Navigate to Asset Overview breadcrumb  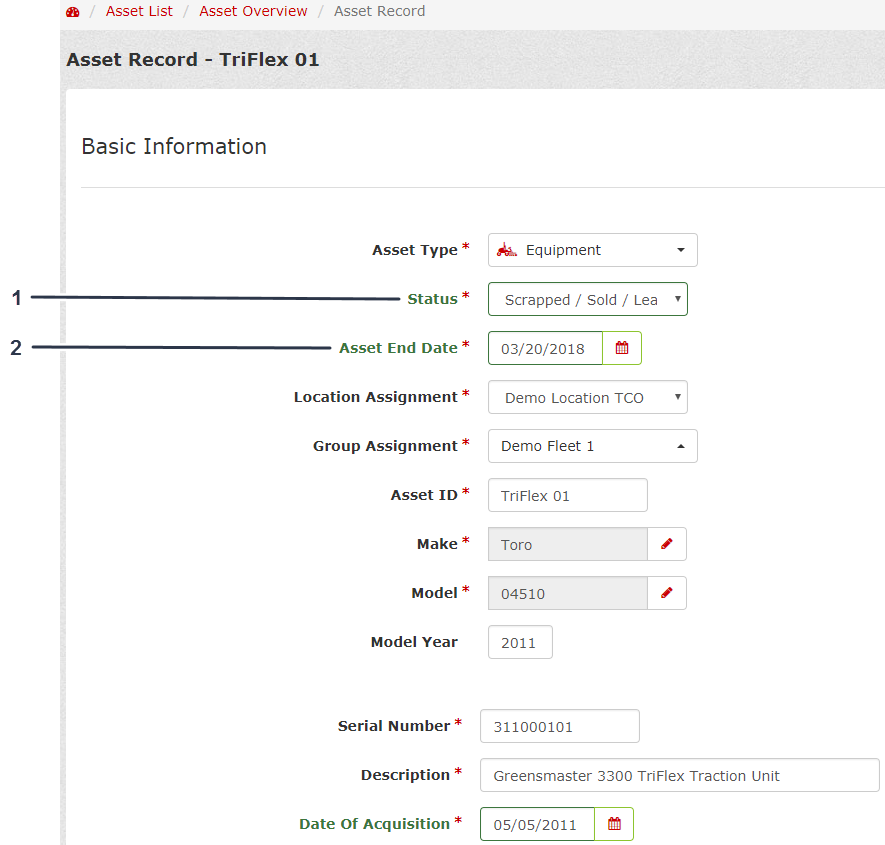pyautogui.click(x=253, y=11)
